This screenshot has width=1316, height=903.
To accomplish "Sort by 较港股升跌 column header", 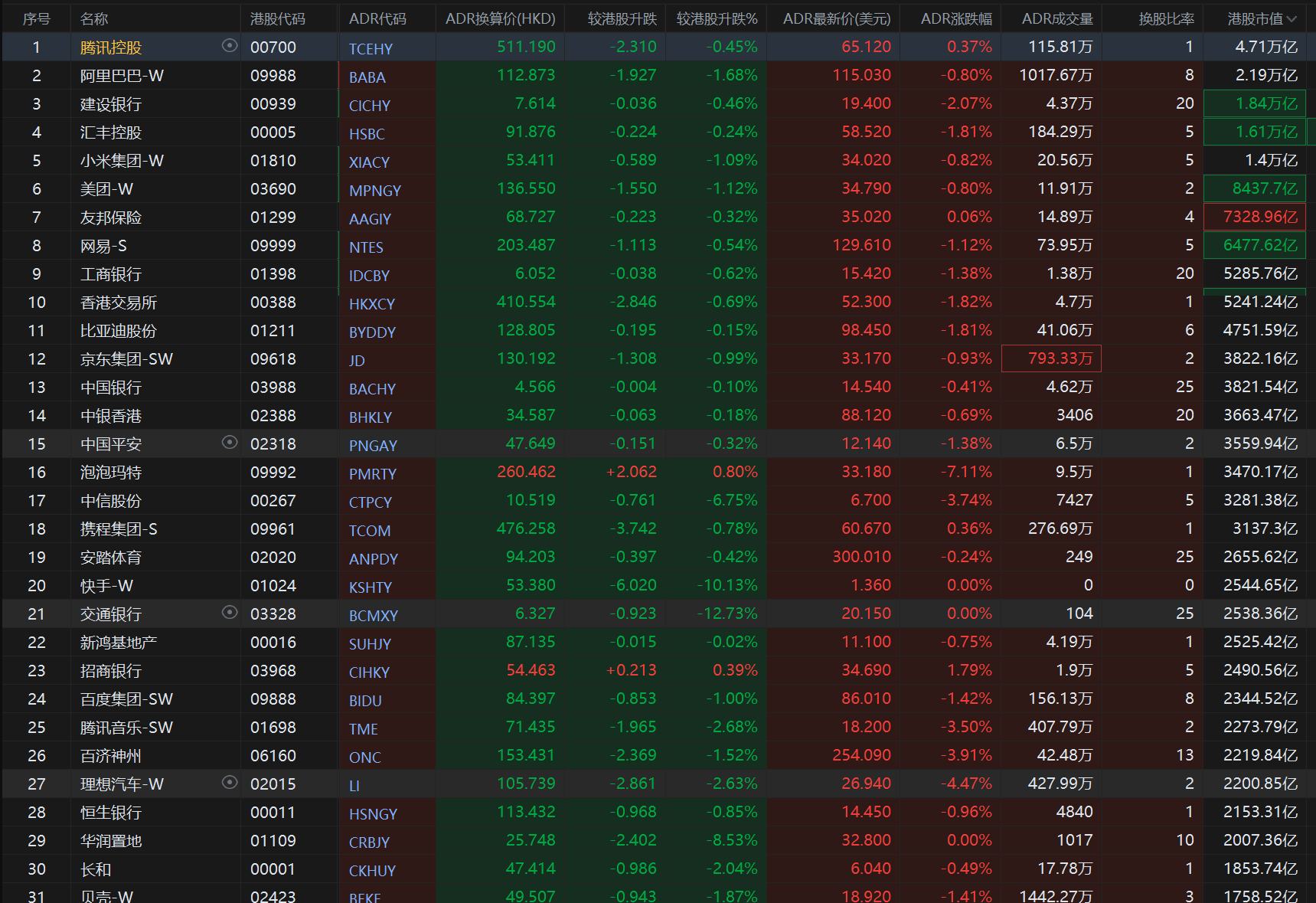I will tap(622, 19).
